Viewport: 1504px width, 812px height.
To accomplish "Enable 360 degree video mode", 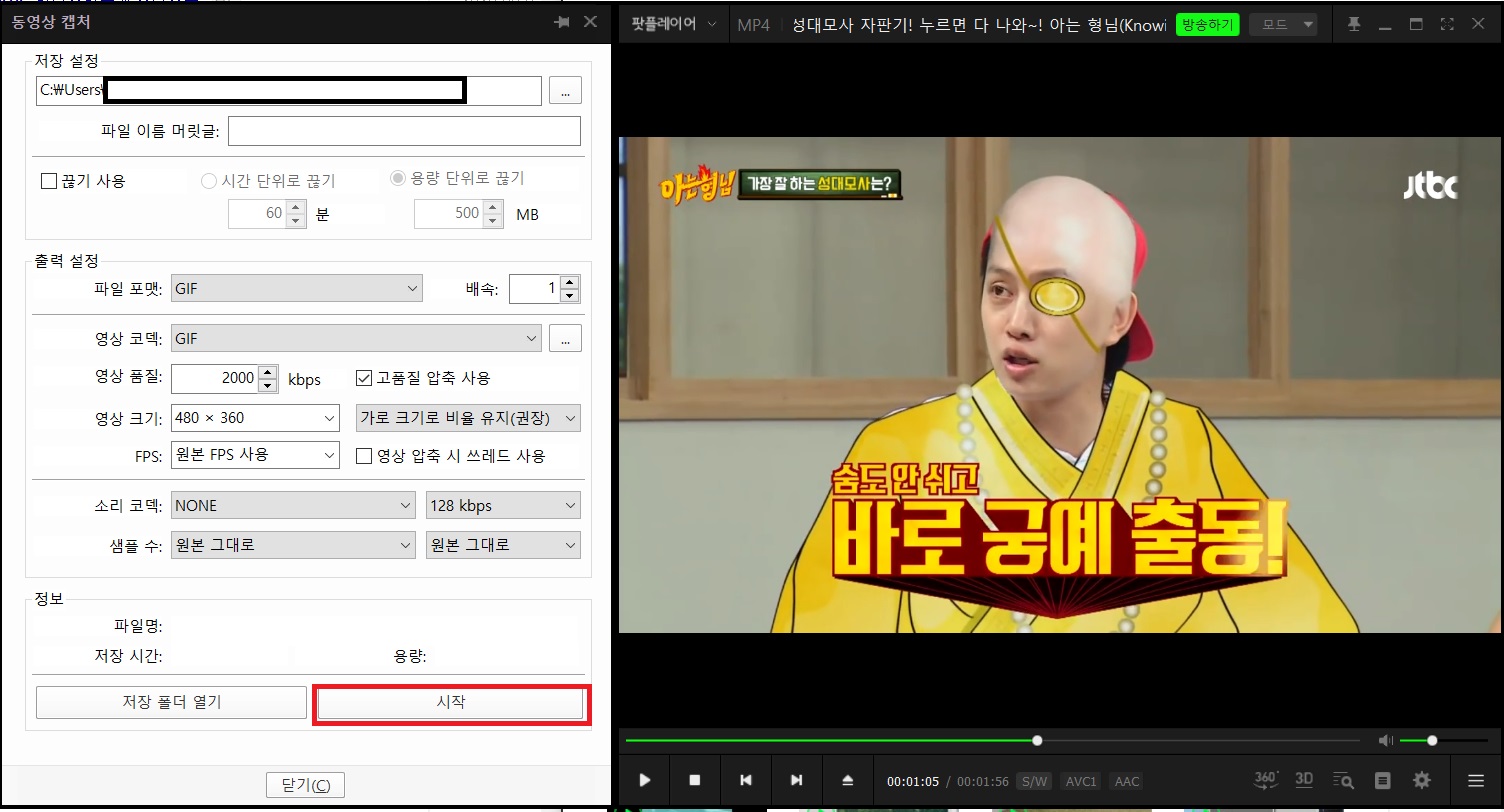I will tap(1266, 780).
